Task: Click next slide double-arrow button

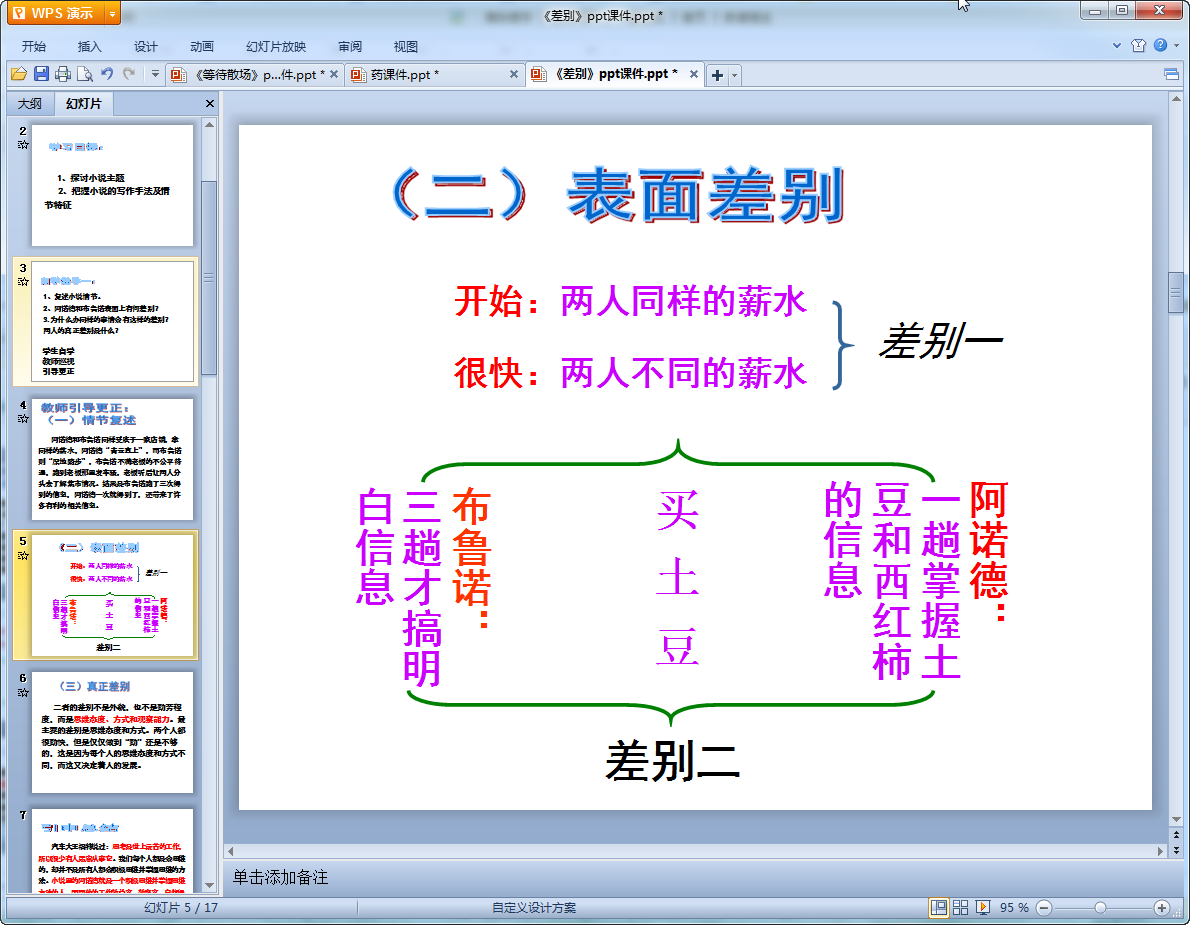Action: [x=1176, y=850]
